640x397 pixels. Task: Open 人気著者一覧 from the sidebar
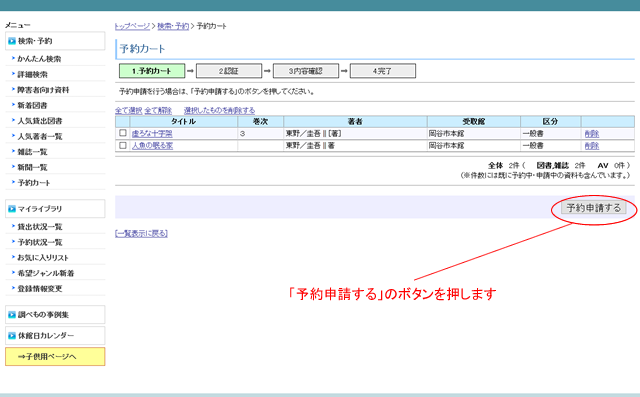pyautogui.click(x=40, y=136)
